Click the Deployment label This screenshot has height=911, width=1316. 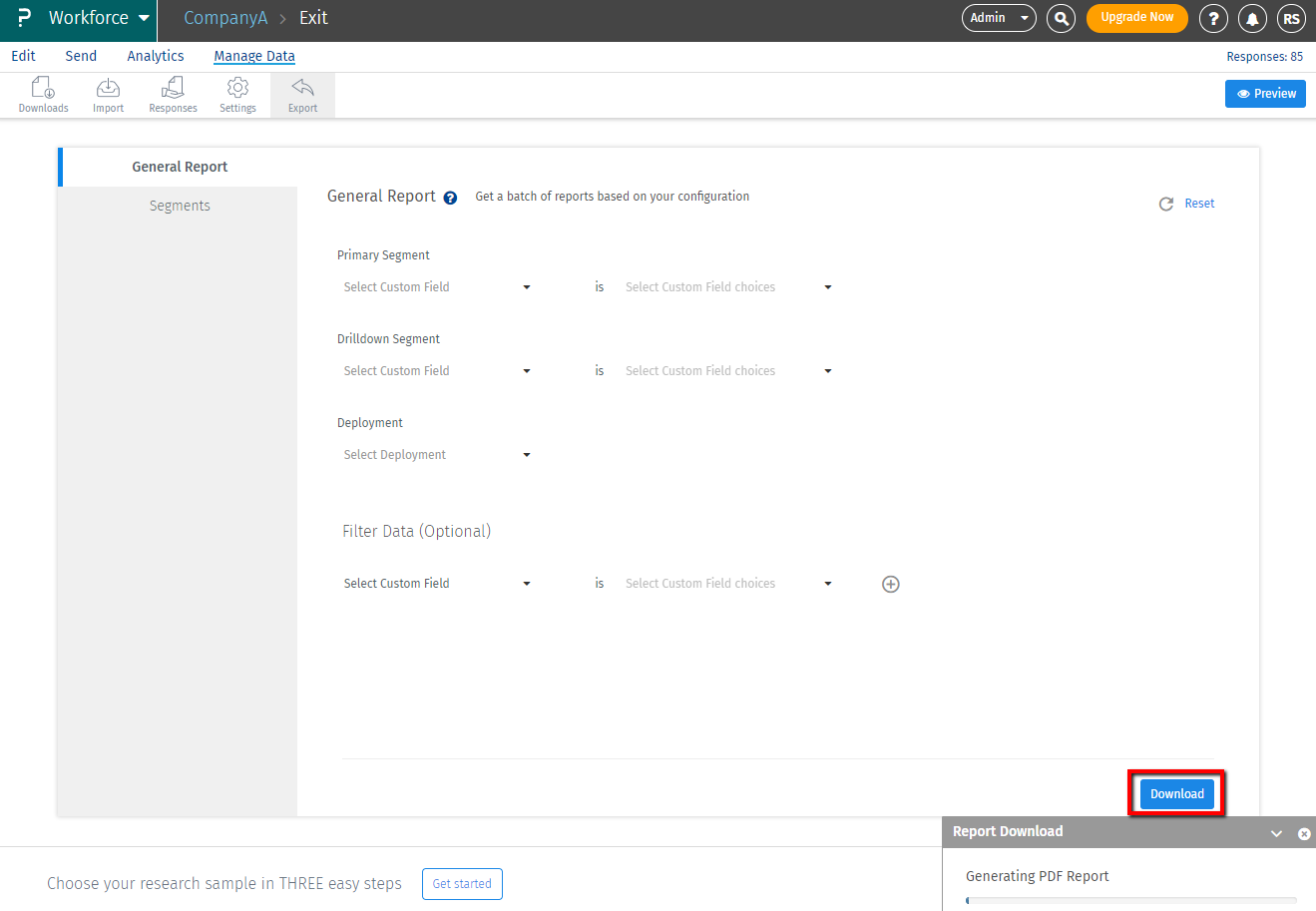click(x=370, y=423)
